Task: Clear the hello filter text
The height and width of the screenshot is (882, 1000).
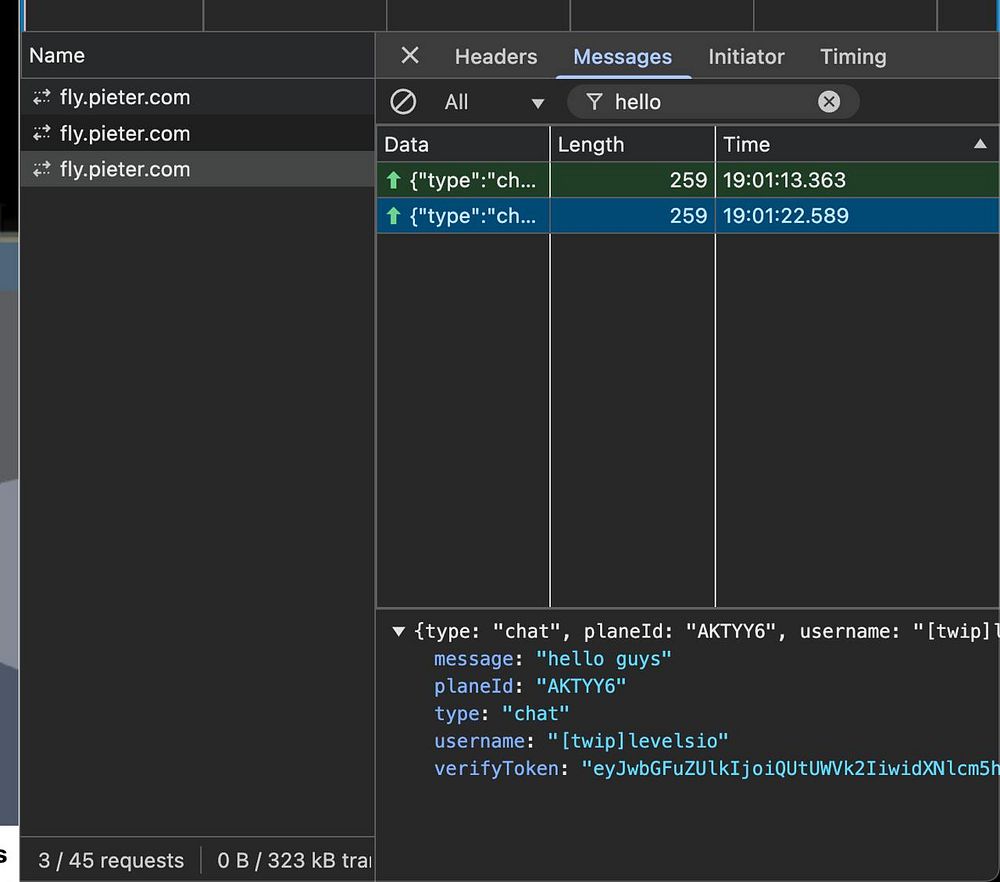Action: (x=829, y=102)
